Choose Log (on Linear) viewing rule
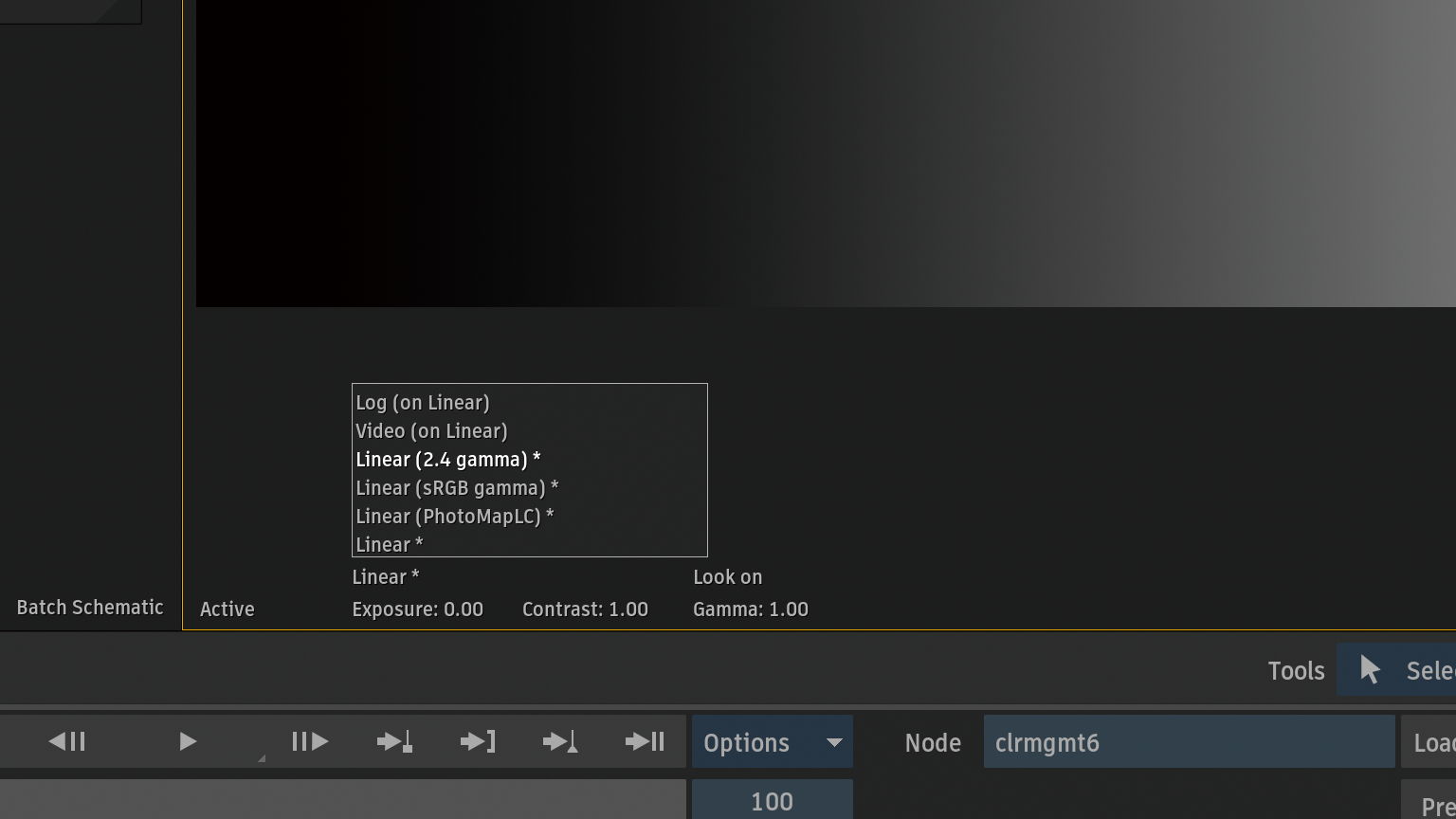 click(423, 403)
